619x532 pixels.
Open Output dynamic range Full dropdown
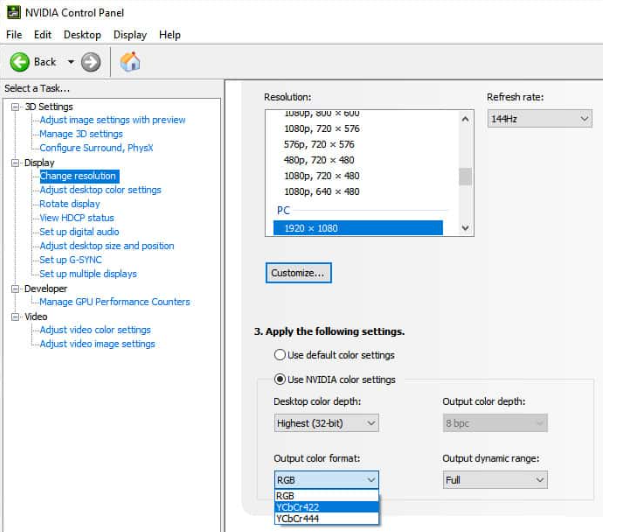click(495, 480)
